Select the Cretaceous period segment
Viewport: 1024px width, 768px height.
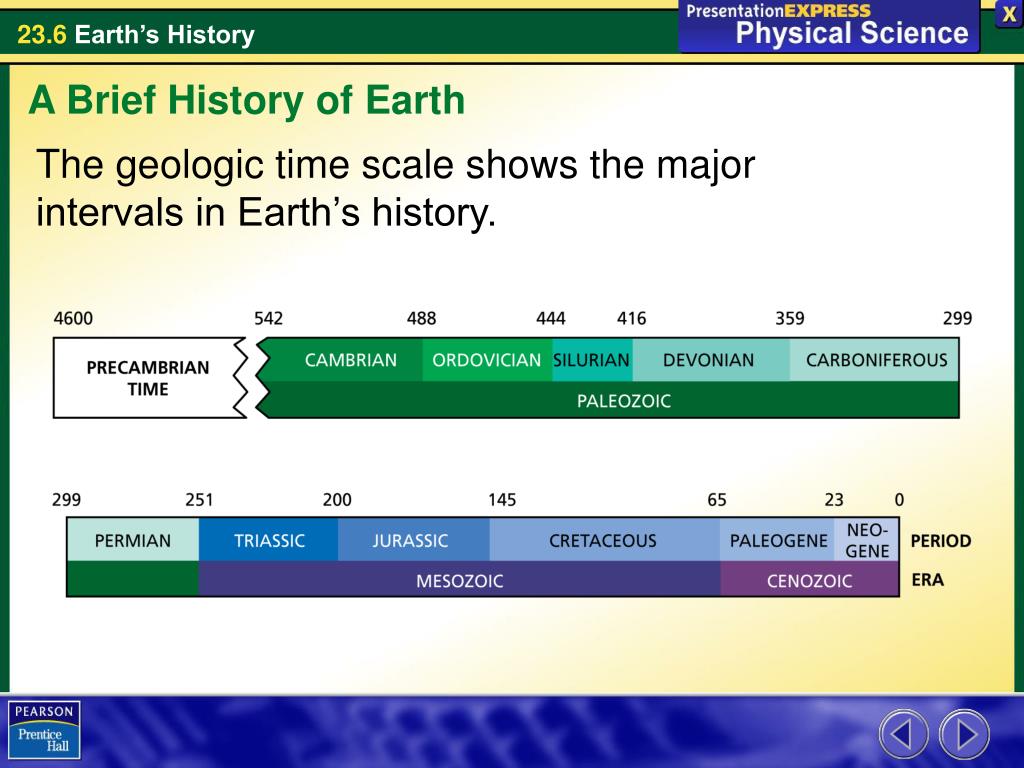(x=605, y=540)
